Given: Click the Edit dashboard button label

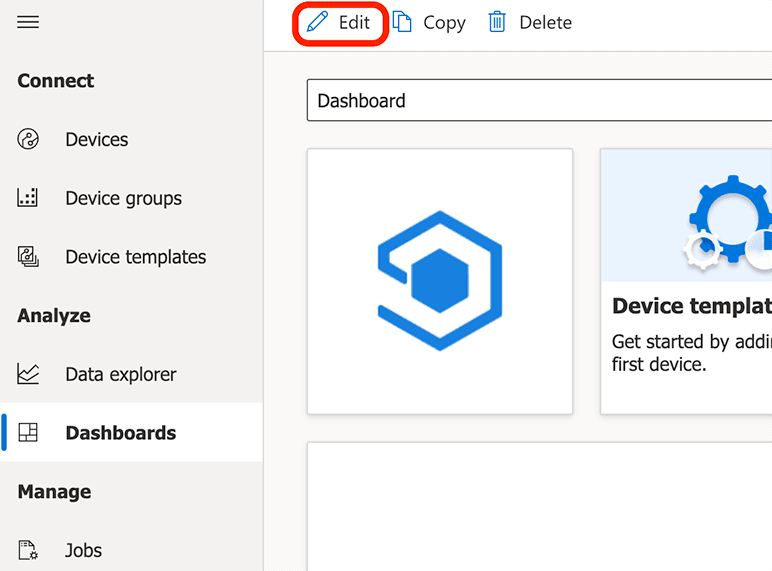Looking at the screenshot, I should (x=354, y=23).
